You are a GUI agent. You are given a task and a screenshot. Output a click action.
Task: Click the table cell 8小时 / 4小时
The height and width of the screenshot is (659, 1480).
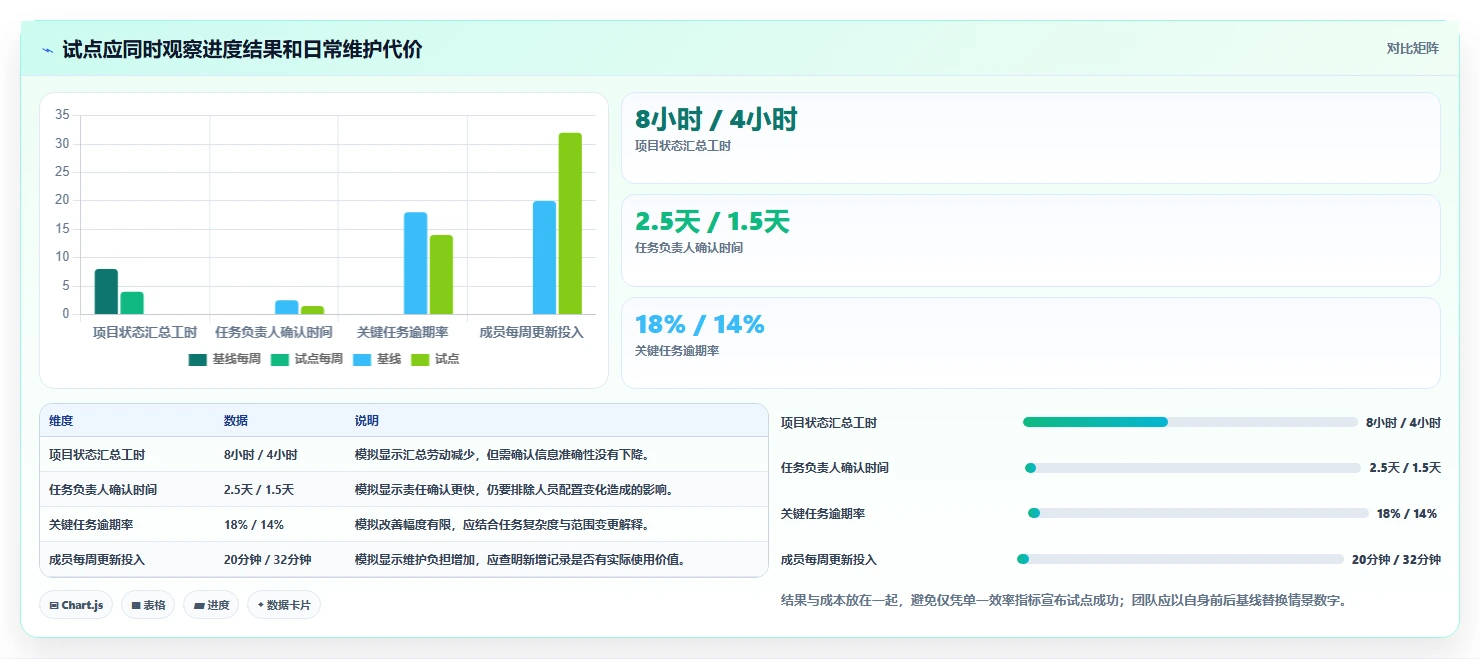(261, 455)
